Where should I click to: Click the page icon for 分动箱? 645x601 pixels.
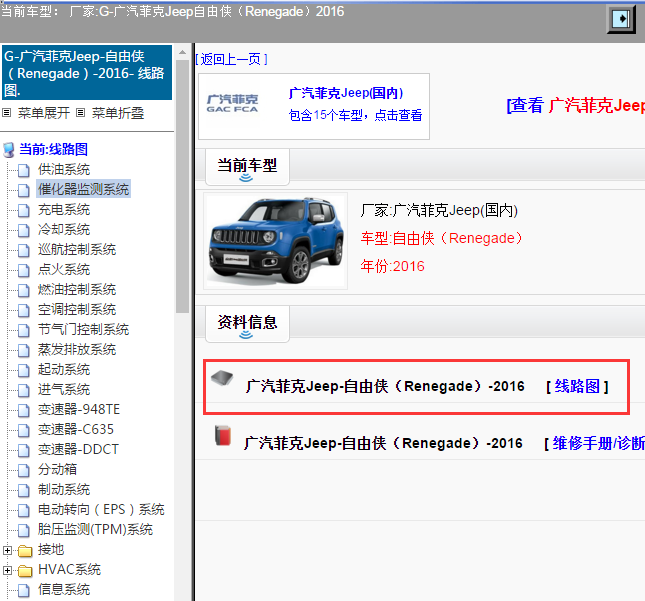click(24, 470)
